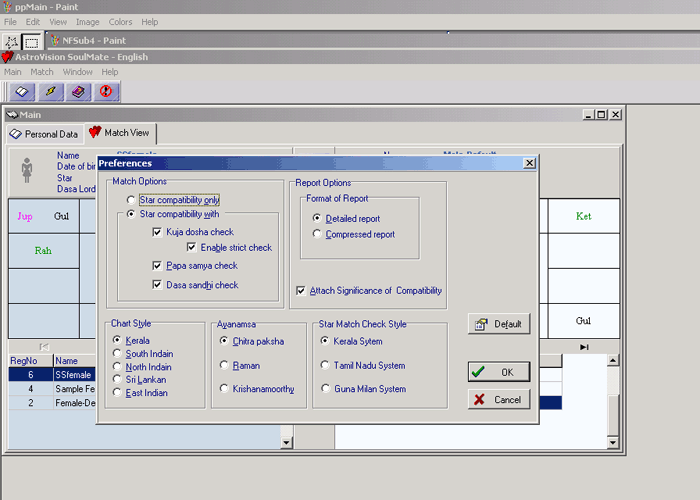Screen dimensions: 700x500
Task: Select Female-De row number 2
Action: click(52, 403)
